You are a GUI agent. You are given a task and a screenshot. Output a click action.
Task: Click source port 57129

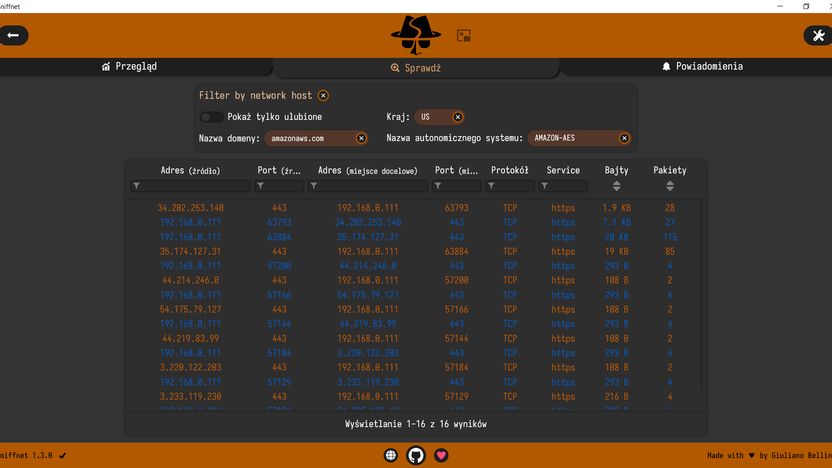pos(279,382)
